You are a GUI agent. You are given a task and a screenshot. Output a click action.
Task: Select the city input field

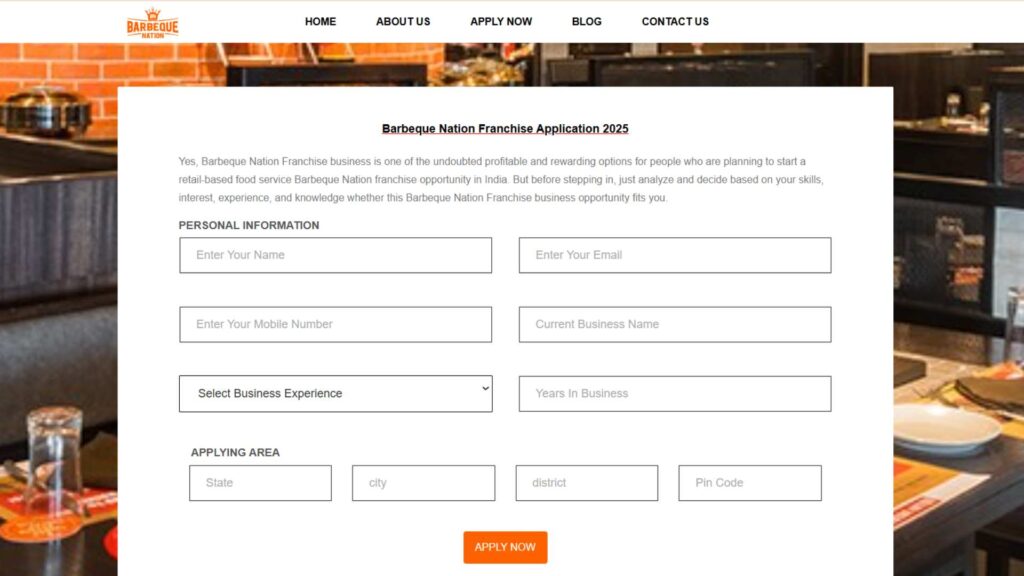(x=423, y=483)
